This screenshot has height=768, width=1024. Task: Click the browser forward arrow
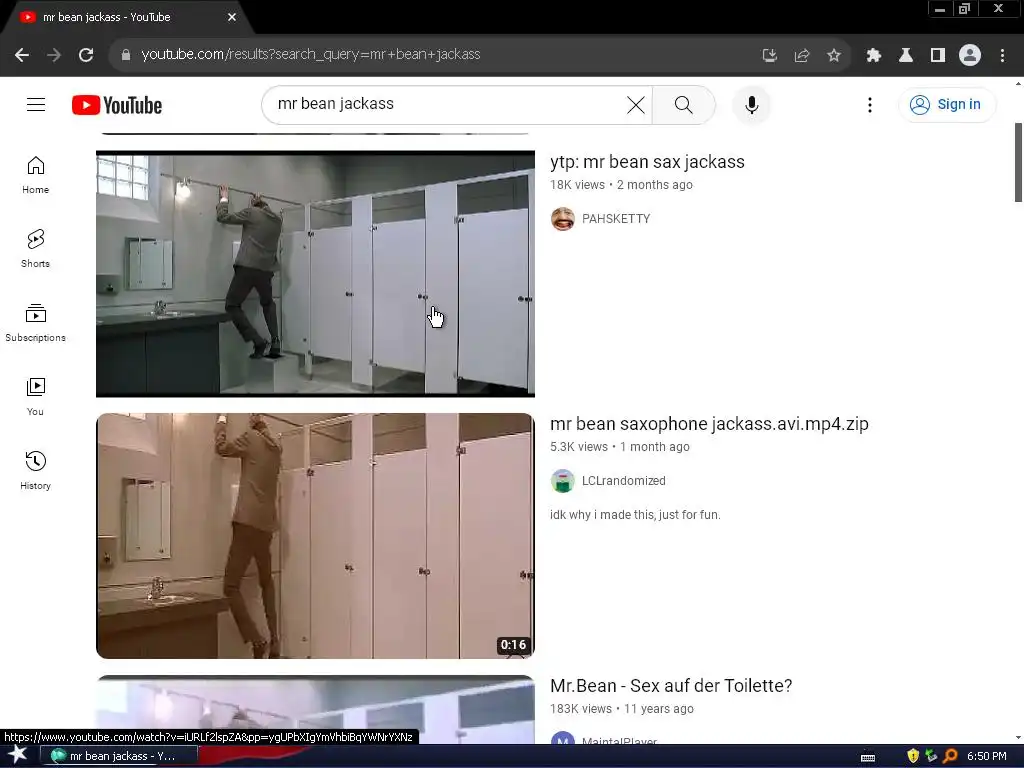pos(54,55)
